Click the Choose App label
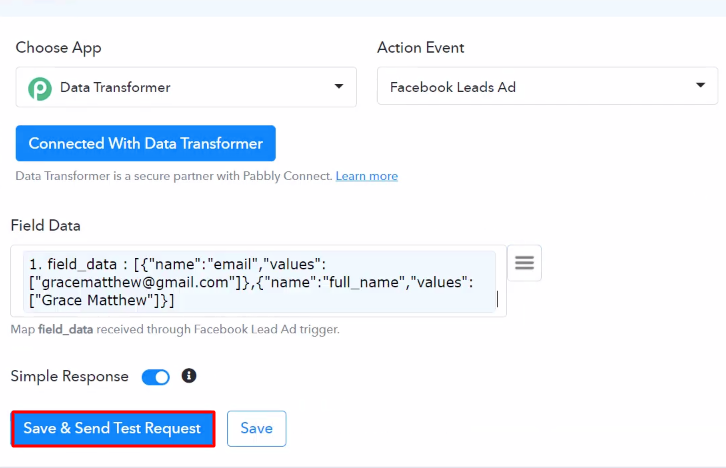726x468 pixels. pos(58,48)
